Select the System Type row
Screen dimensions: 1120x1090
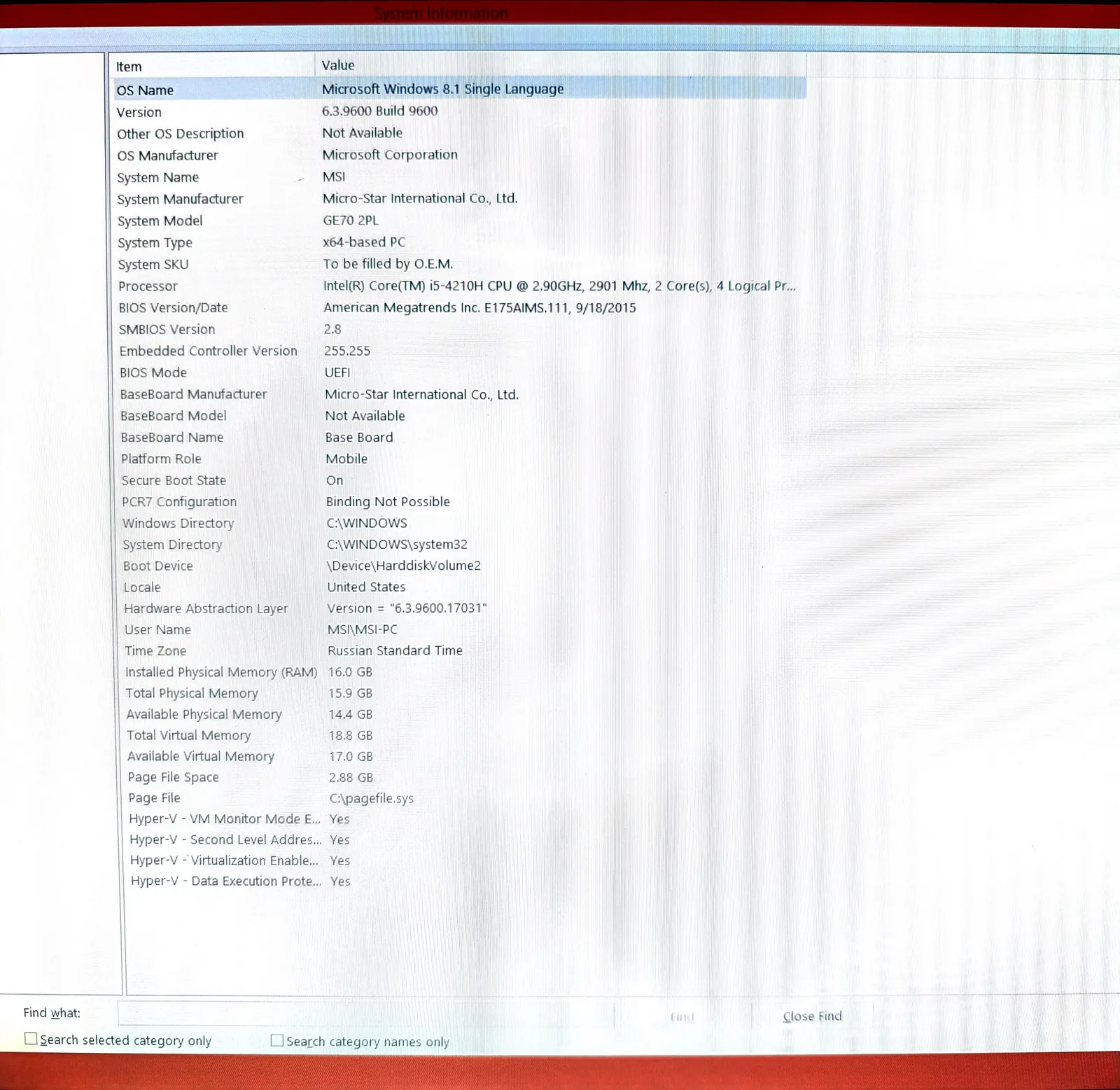(x=459, y=242)
